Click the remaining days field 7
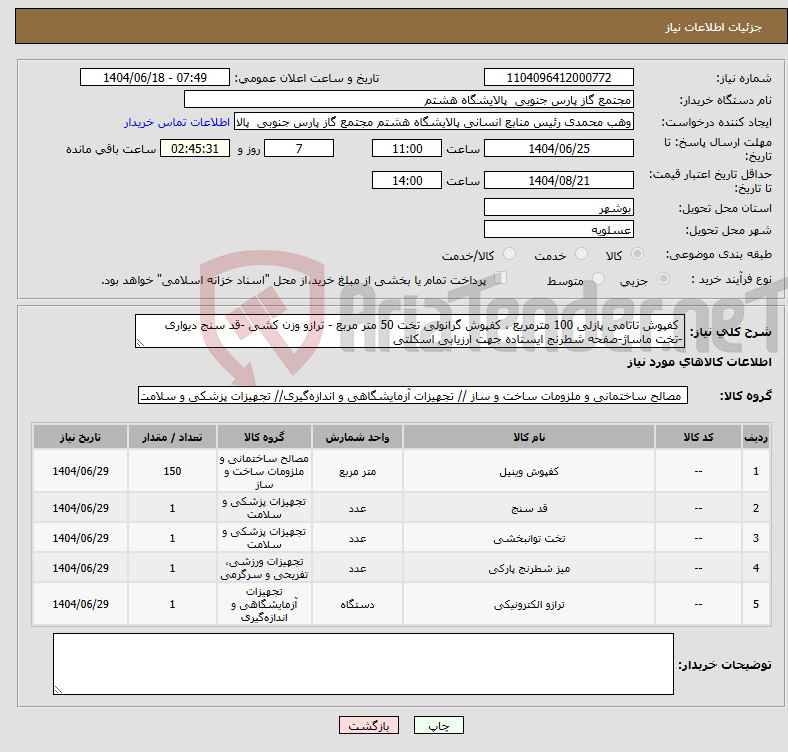This screenshot has height=752, width=788. (299, 148)
